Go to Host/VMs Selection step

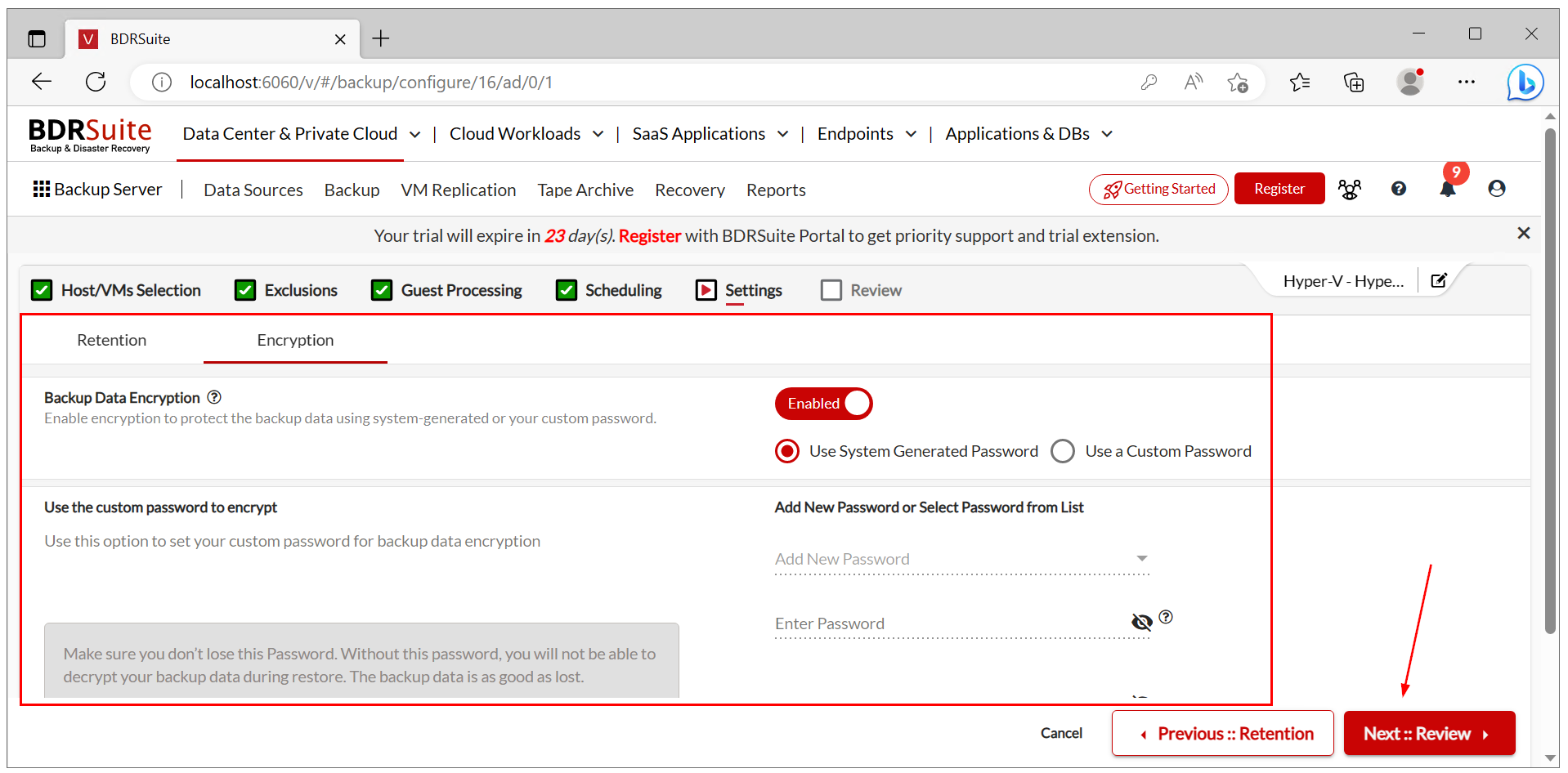pyautogui.click(x=116, y=290)
